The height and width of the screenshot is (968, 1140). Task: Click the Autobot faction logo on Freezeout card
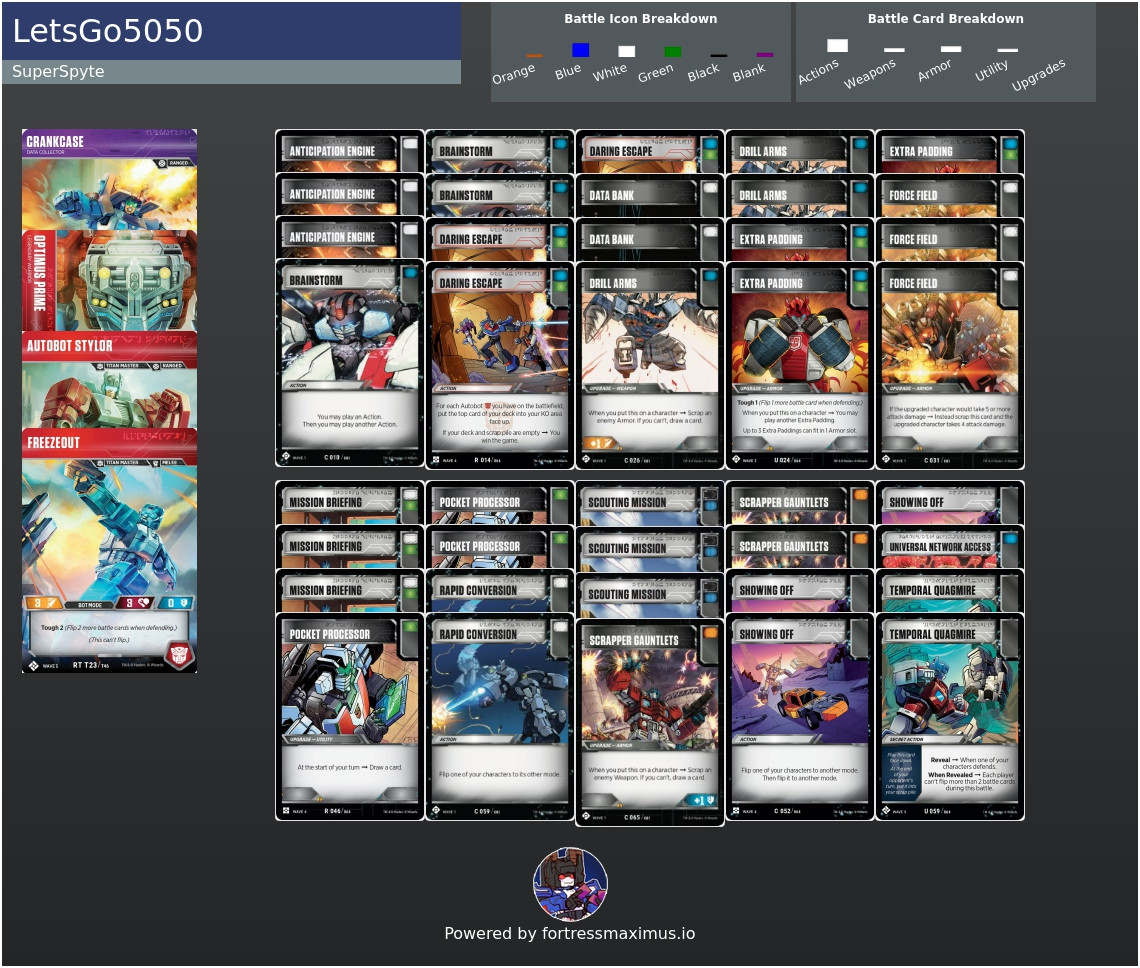180,653
